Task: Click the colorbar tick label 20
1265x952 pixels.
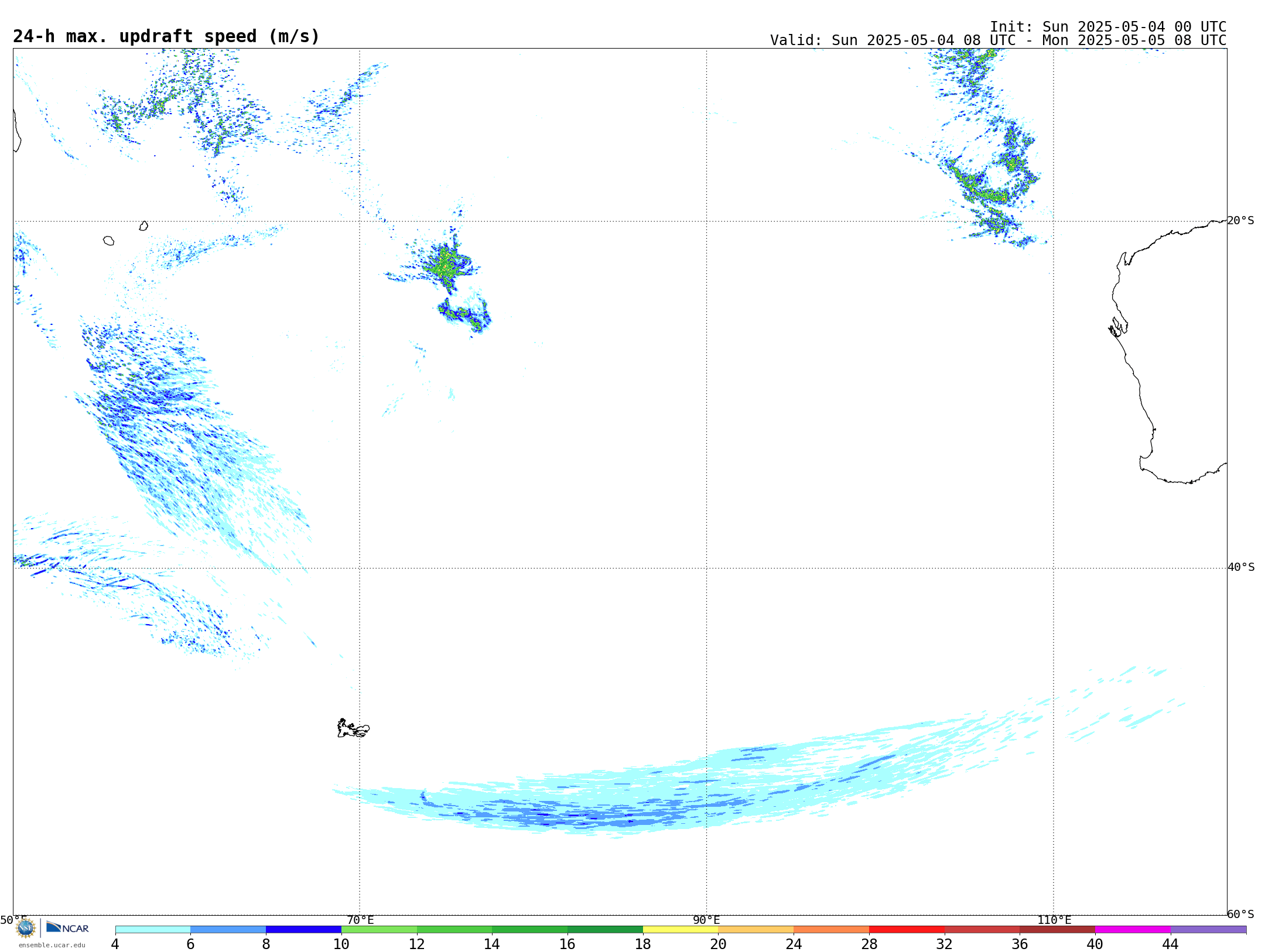Action: point(719,944)
